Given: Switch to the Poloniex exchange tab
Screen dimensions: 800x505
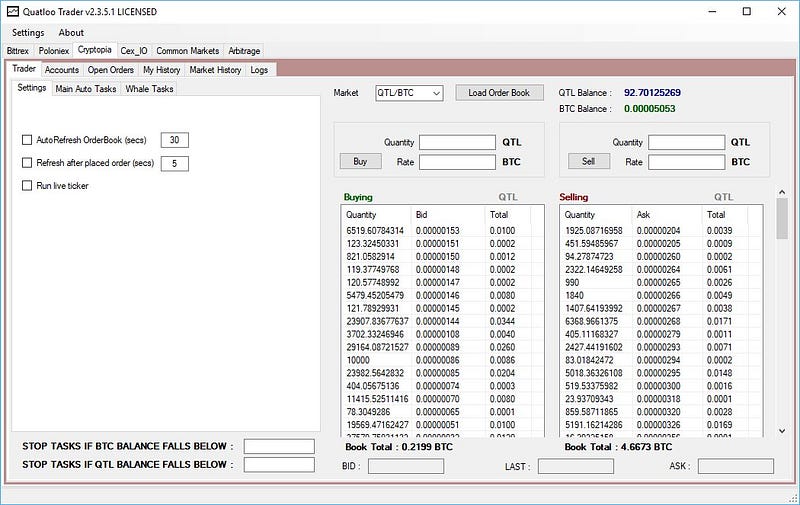Looking at the screenshot, I should (x=54, y=51).
